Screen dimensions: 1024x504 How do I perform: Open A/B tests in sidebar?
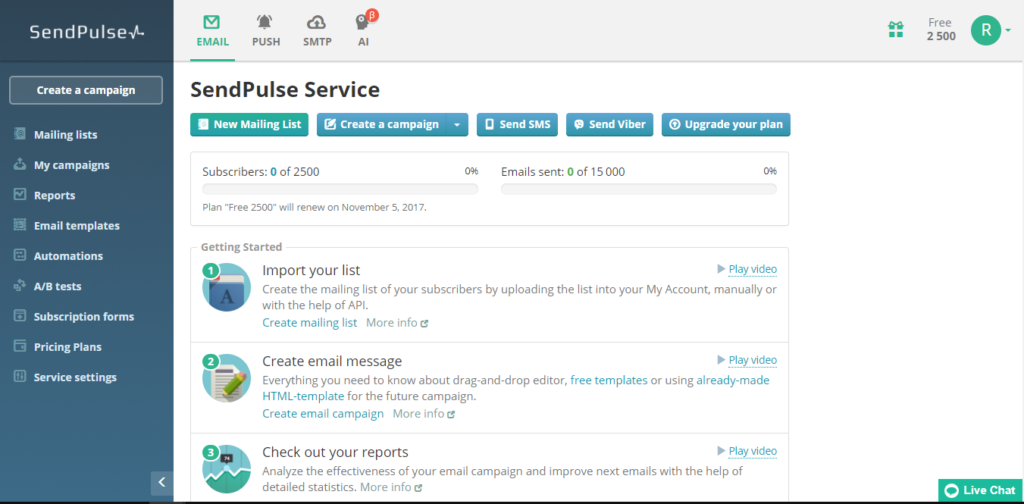click(57, 286)
